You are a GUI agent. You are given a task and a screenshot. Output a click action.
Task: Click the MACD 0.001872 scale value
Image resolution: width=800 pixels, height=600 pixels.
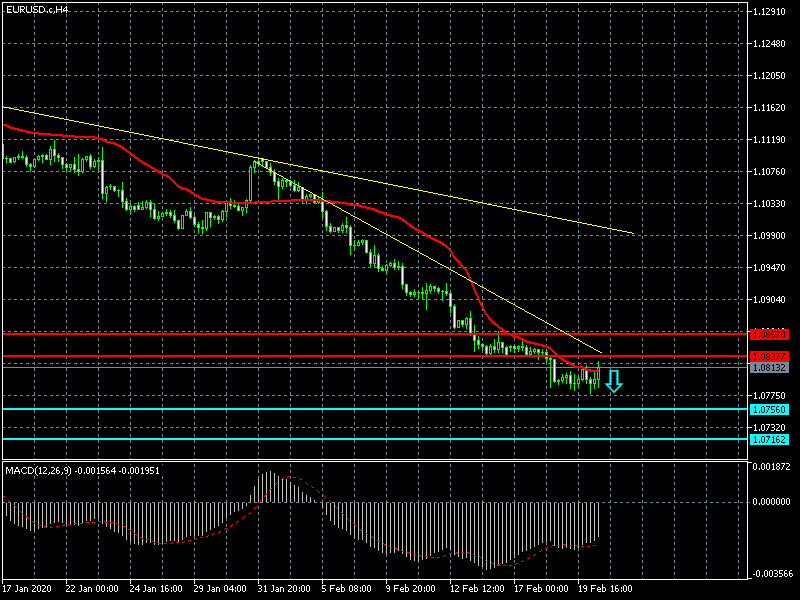[x=771, y=467]
